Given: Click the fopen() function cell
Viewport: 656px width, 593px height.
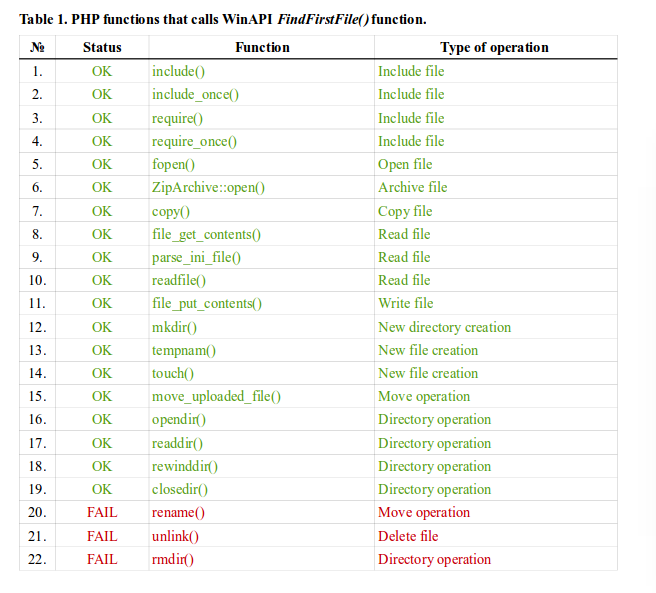Looking at the screenshot, I should pyautogui.click(x=173, y=164).
